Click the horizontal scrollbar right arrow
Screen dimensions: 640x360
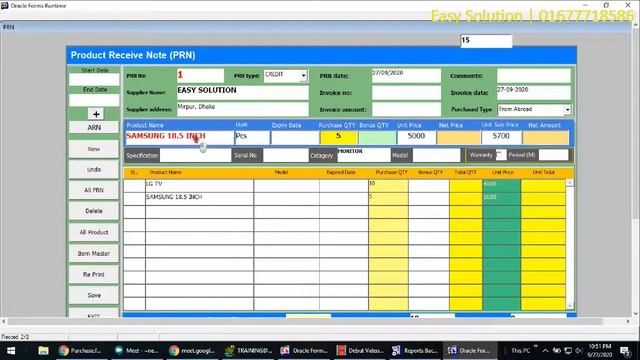click(x=628, y=322)
